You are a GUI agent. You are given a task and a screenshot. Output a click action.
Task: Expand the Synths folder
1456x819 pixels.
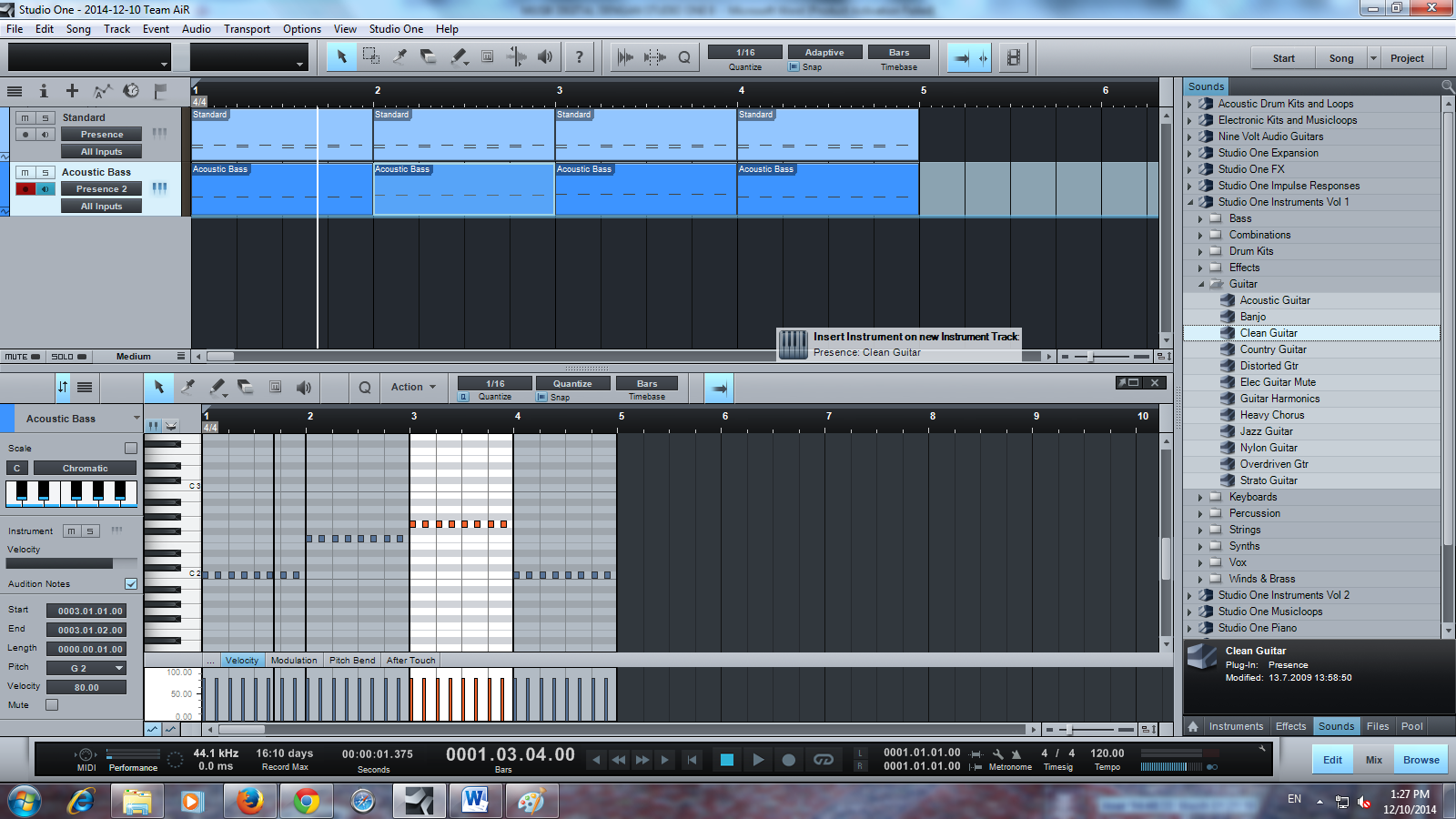(1201, 546)
